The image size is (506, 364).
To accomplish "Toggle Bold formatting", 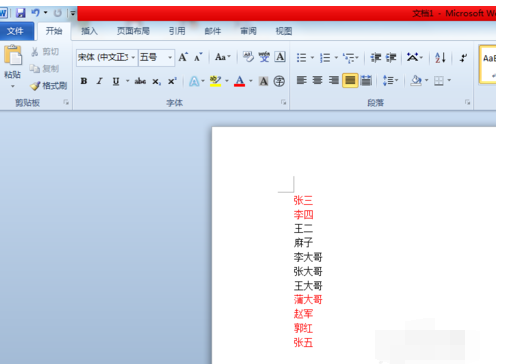I will pos(84,81).
